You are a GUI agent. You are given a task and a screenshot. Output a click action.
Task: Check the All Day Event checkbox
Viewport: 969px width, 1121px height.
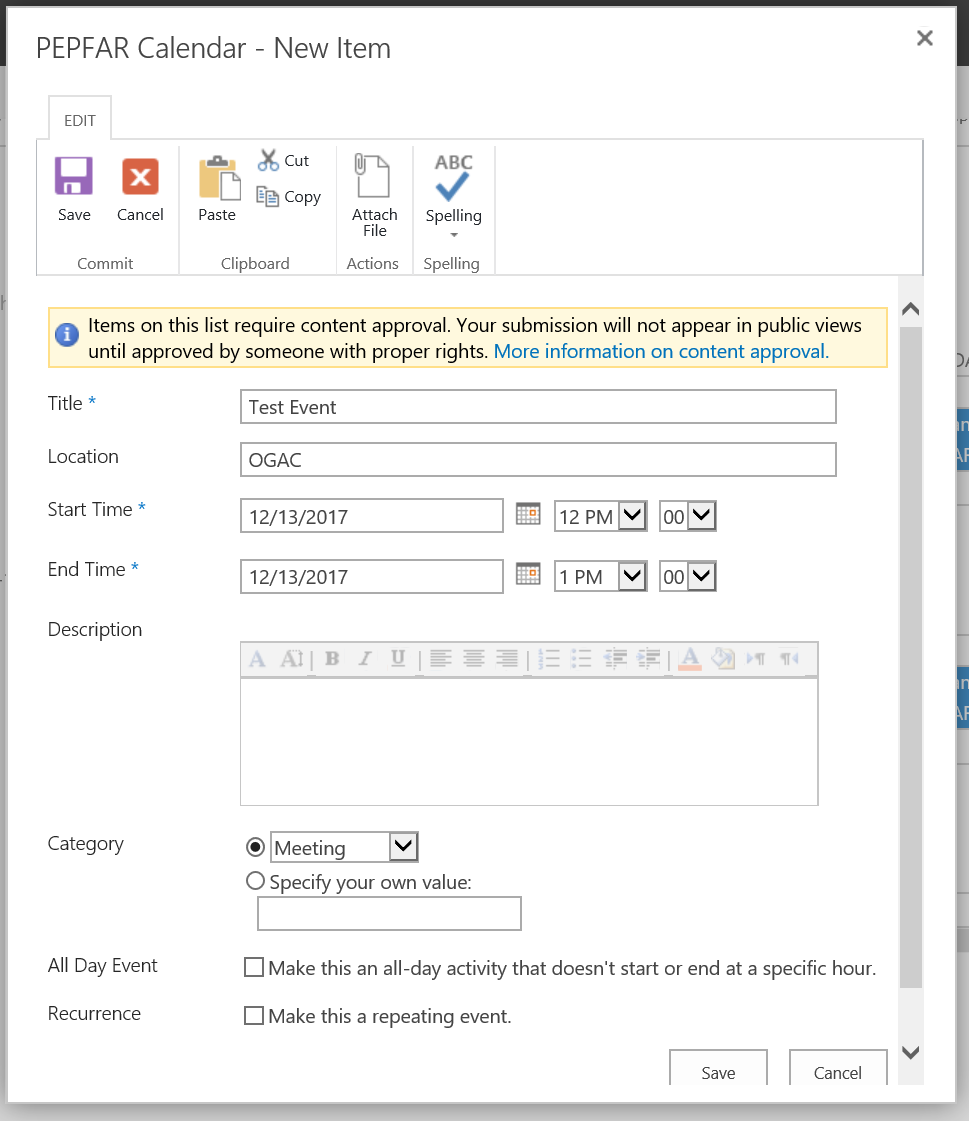click(x=254, y=967)
